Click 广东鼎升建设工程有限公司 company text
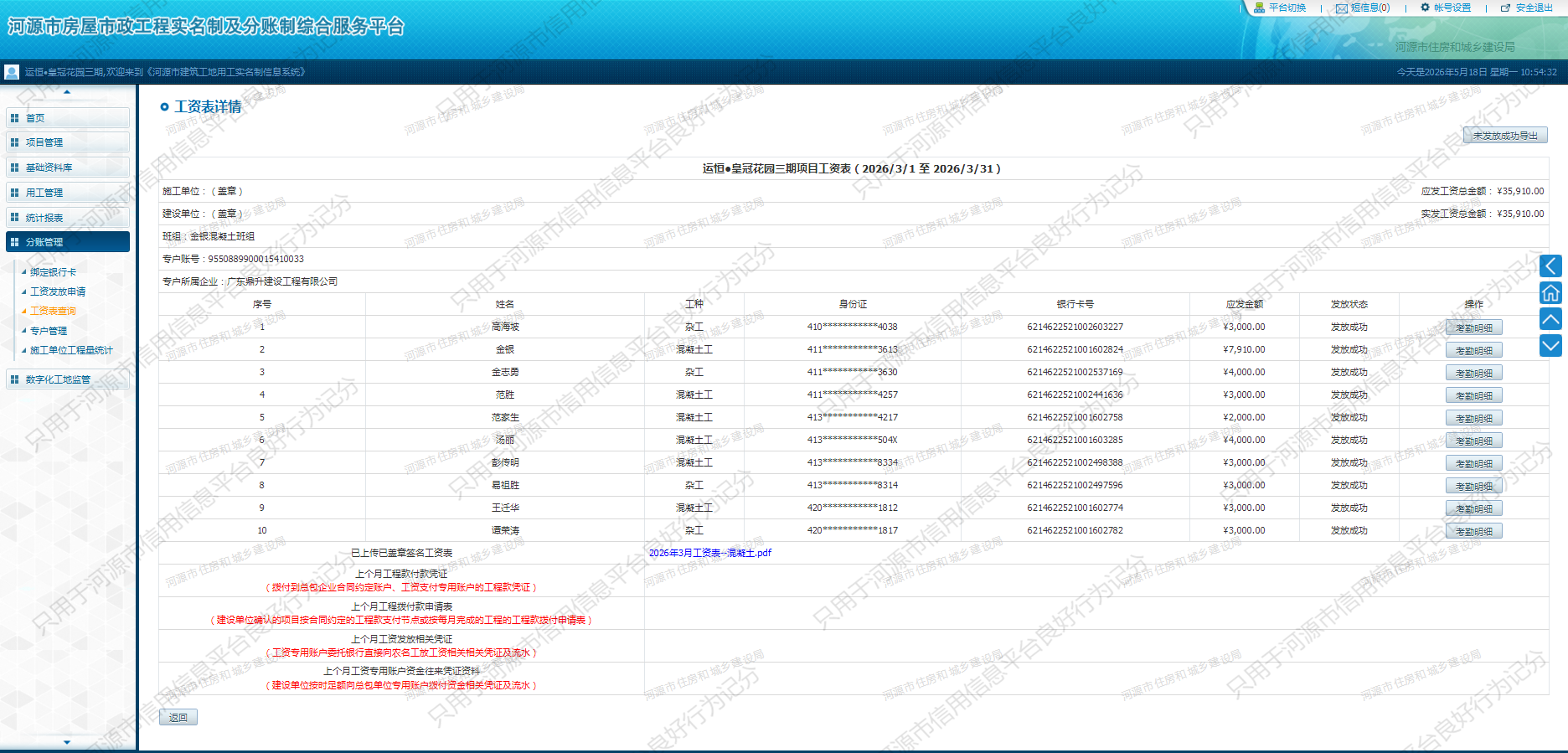The image size is (1568, 753). [282, 281]
